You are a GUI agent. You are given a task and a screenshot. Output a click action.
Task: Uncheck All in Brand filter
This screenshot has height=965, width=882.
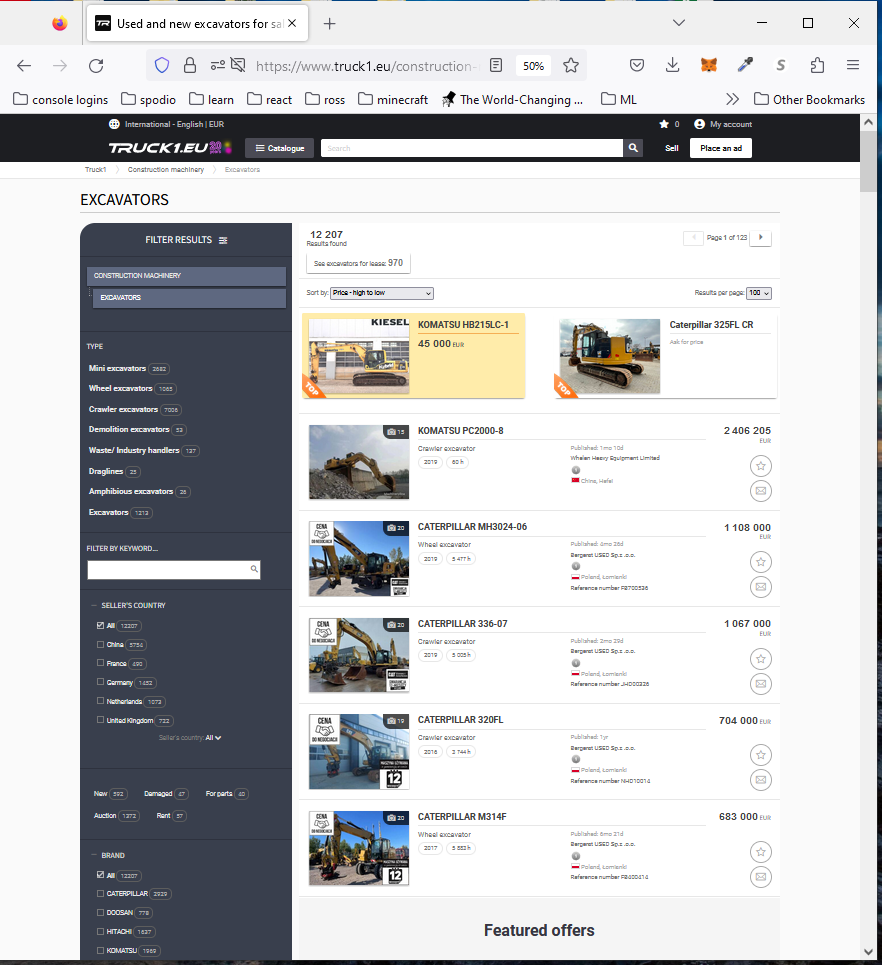coord(100,875)
